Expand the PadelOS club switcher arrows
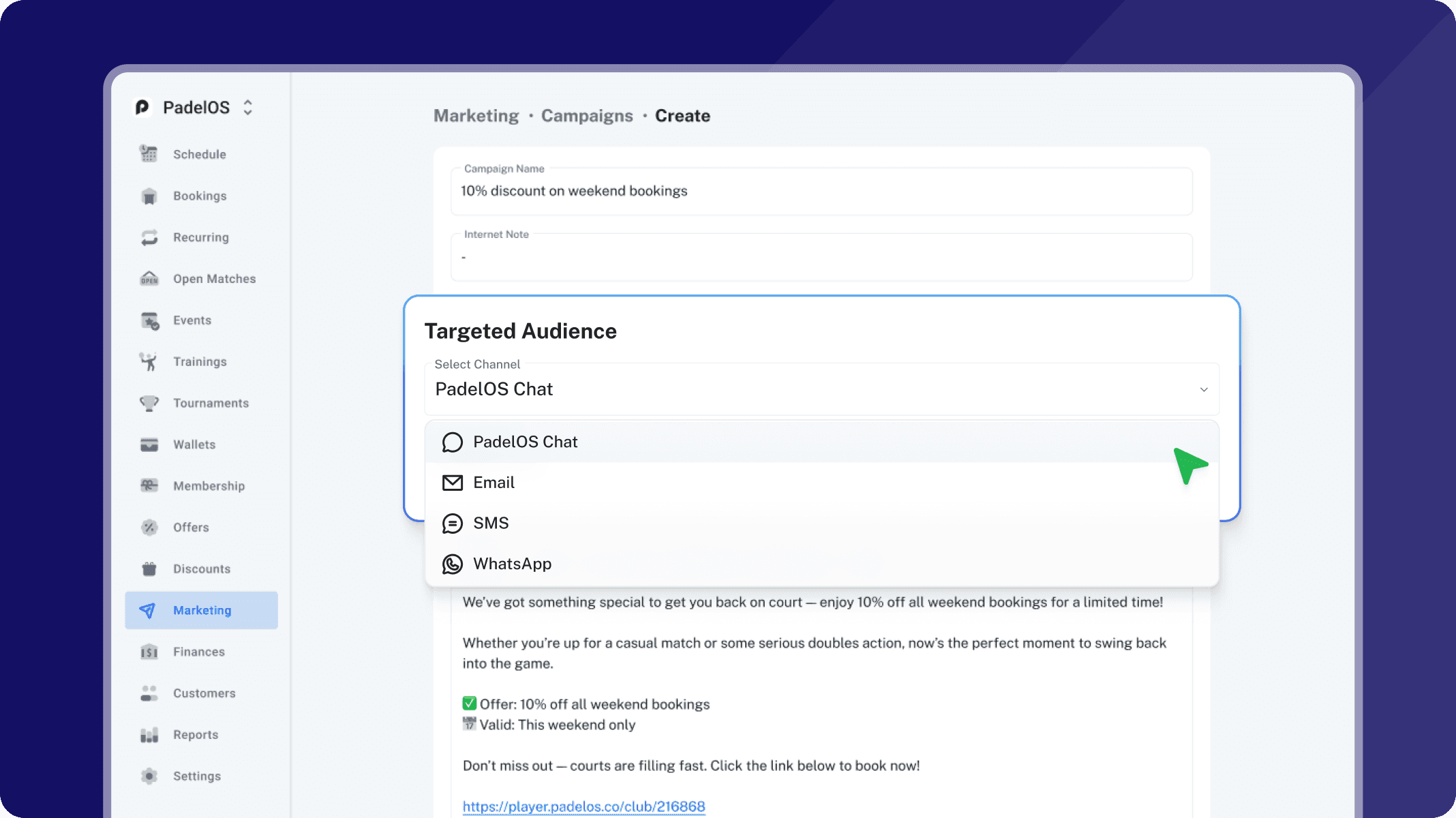Viewport: 1456px width, 818px height. pos(248,108)
